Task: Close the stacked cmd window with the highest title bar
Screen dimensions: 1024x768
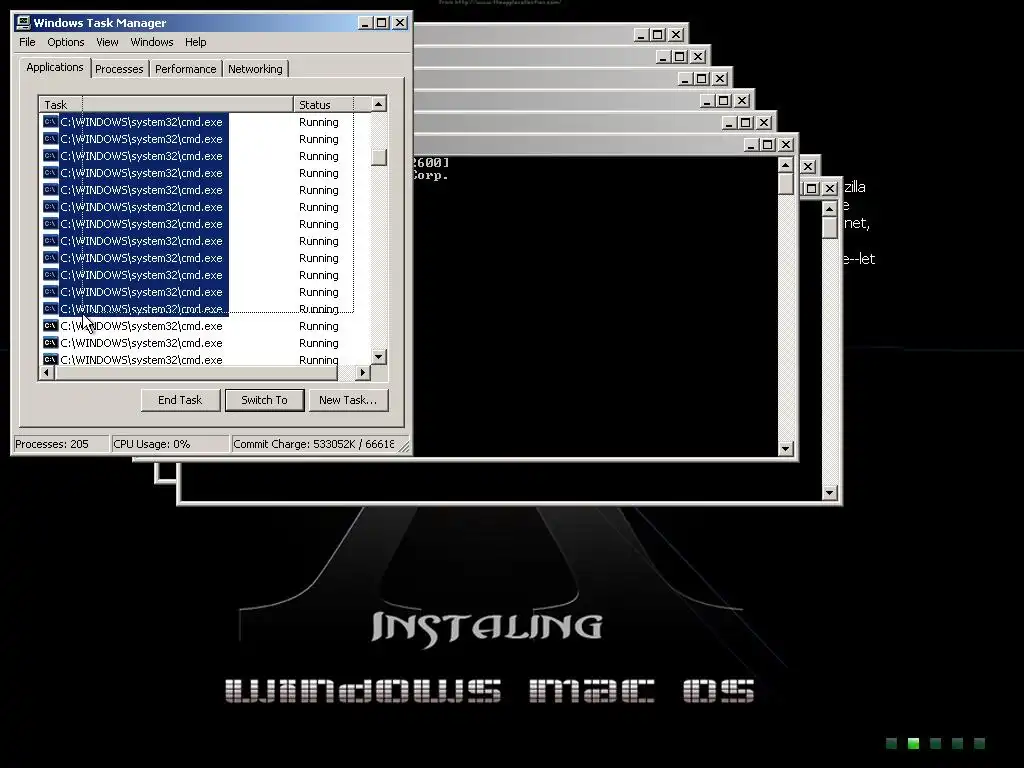Action: tap(677, 35)
